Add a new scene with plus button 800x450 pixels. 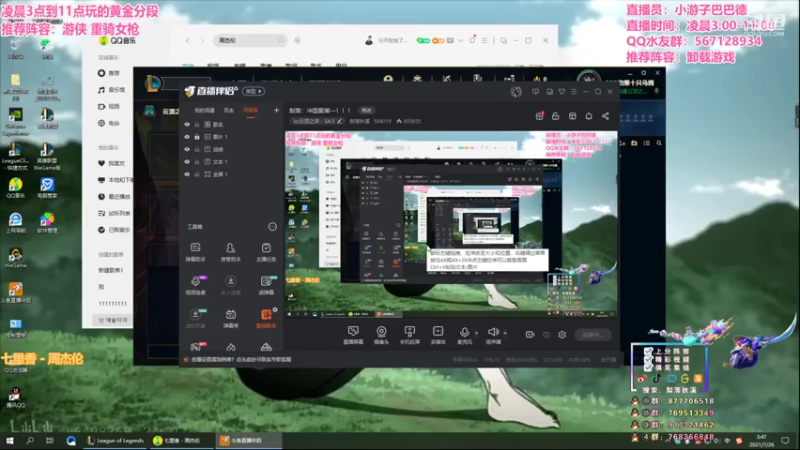coord(276,110)
